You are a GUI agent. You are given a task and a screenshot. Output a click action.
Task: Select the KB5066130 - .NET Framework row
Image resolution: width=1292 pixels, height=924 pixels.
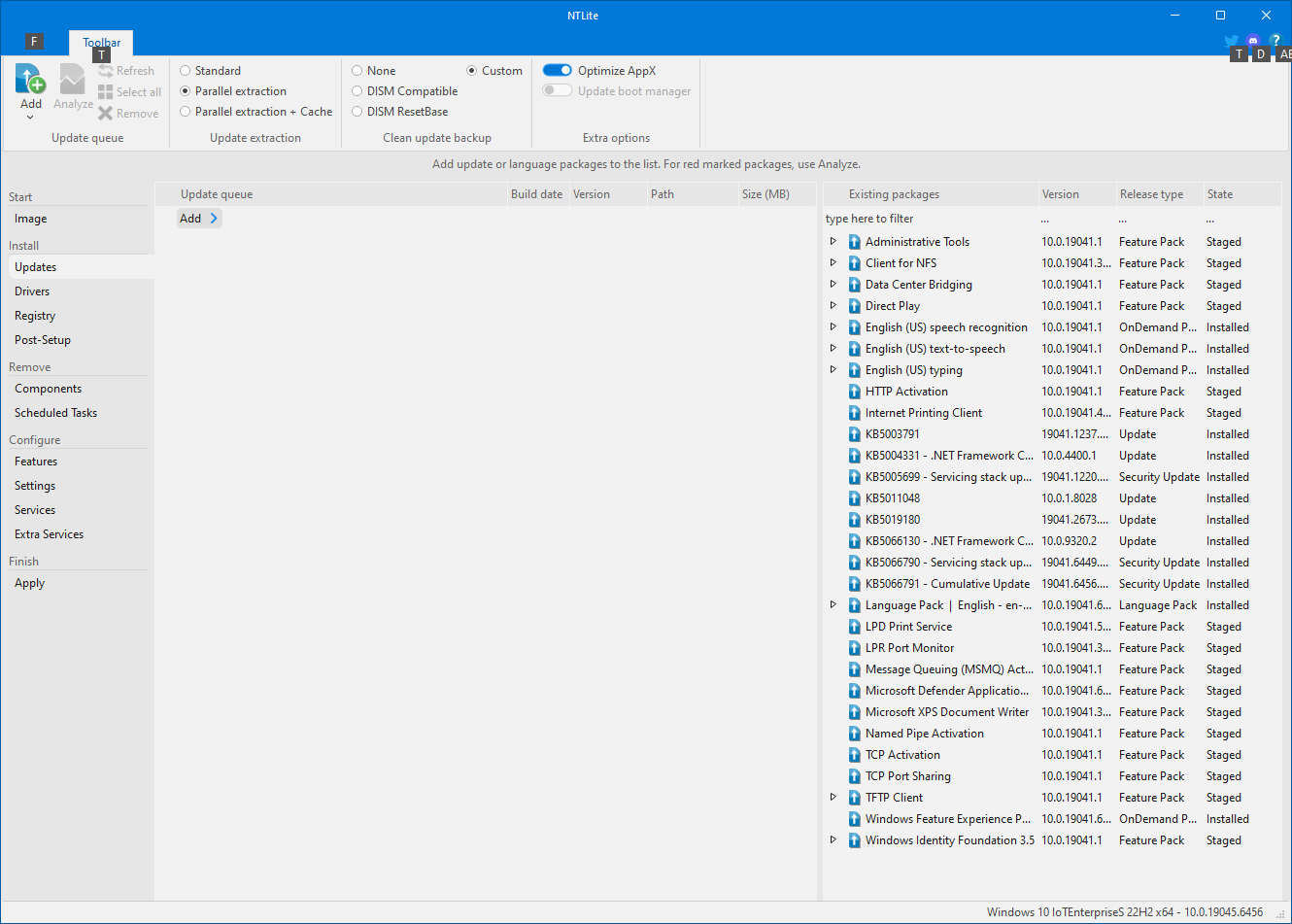(1052, 541)
